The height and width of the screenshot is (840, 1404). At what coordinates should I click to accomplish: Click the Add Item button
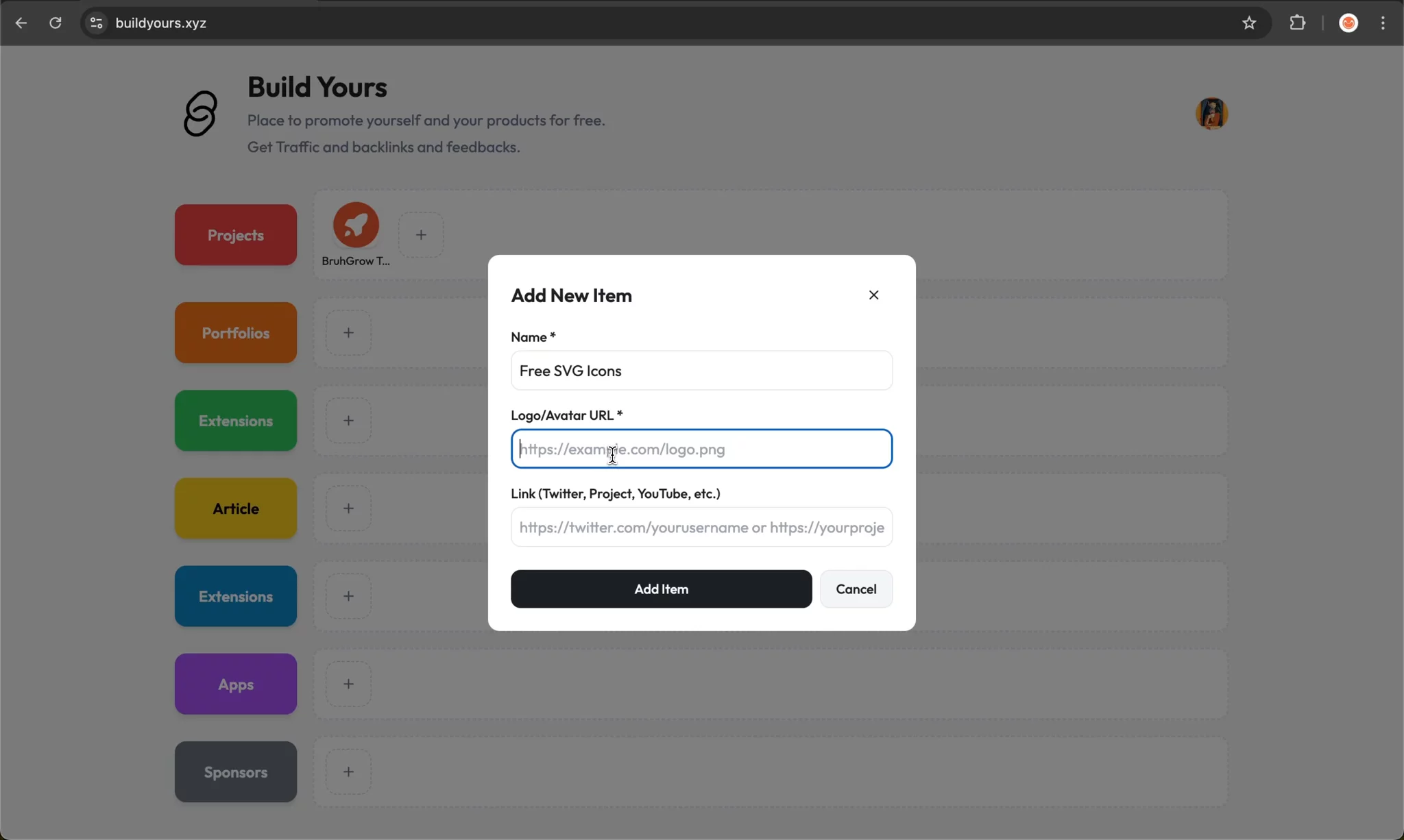pyautogui.click(x=661, y=589)
